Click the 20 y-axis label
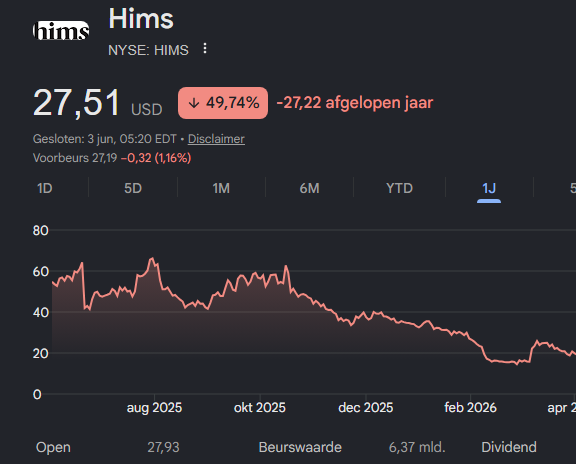The width and height of the screenshot is (576, 464). (40, 353)
